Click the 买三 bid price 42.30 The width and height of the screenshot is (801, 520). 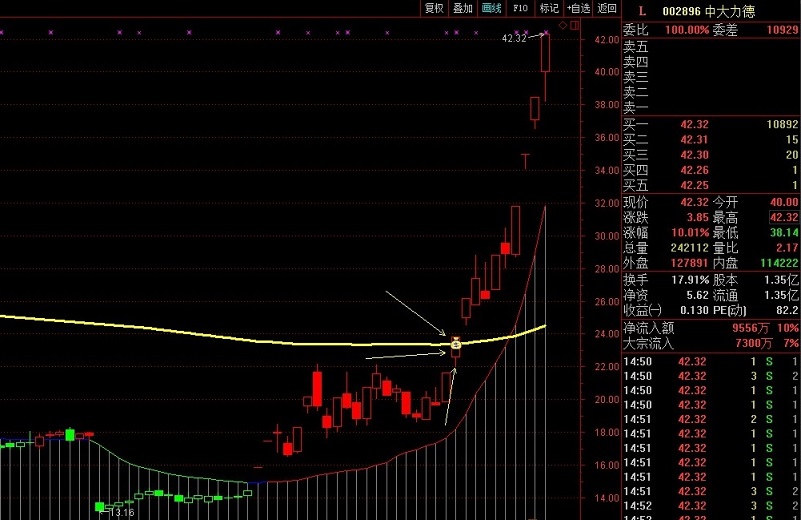pos(694,155)
